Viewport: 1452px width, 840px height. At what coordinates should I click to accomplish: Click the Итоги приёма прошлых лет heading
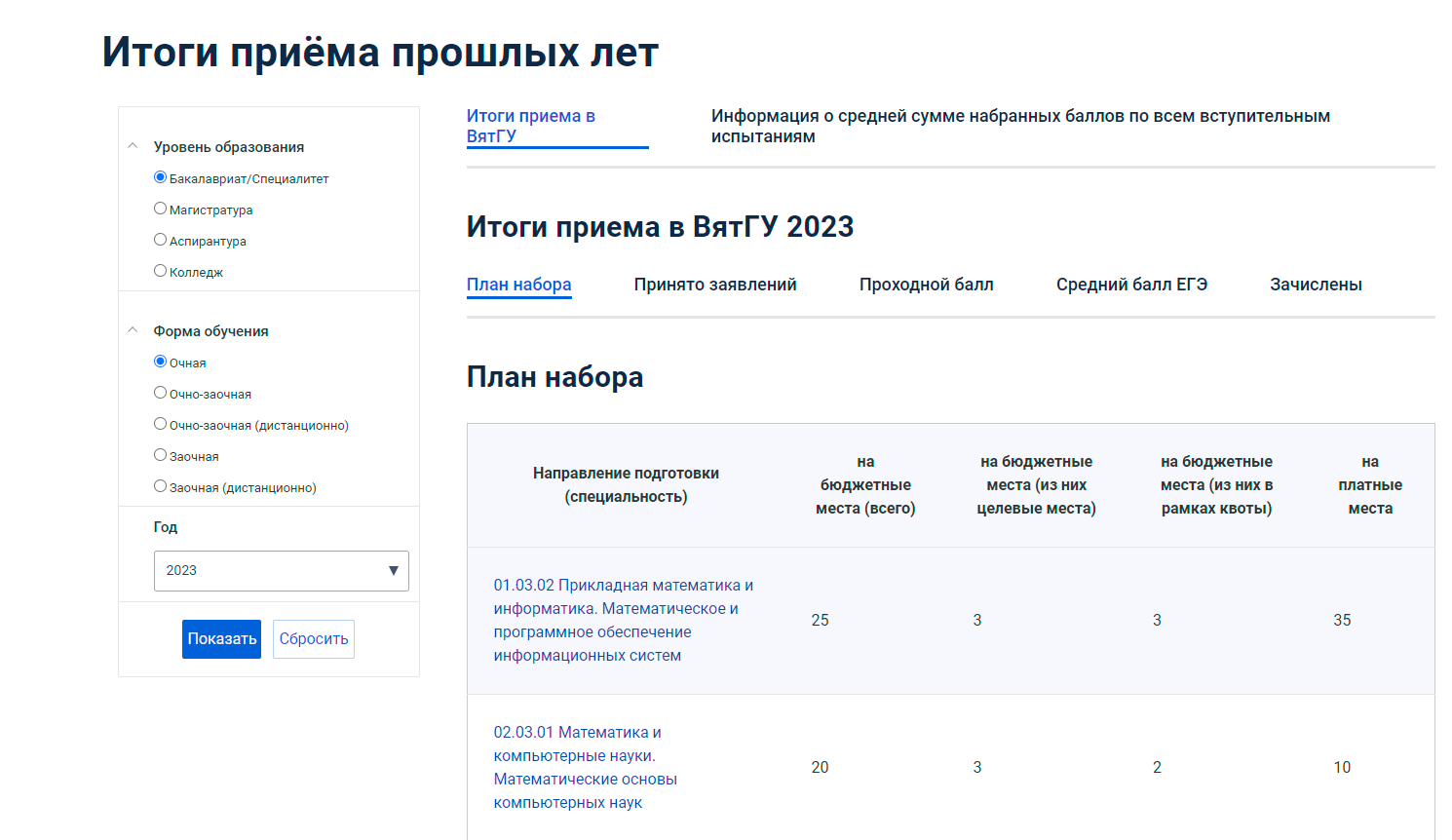381,53
